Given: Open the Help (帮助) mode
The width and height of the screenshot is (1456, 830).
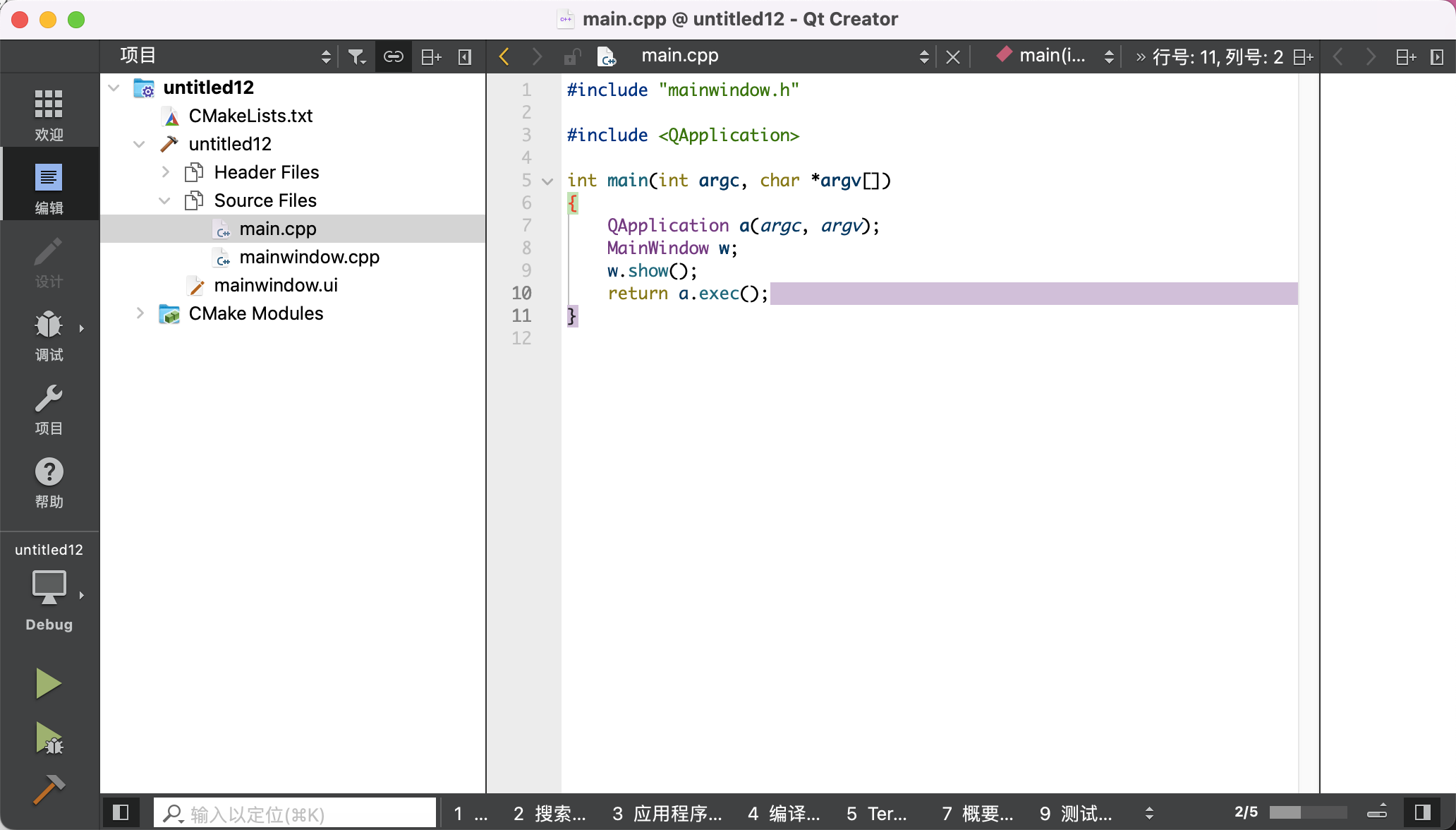Looking at the screenshot, I should coord(49,482).
